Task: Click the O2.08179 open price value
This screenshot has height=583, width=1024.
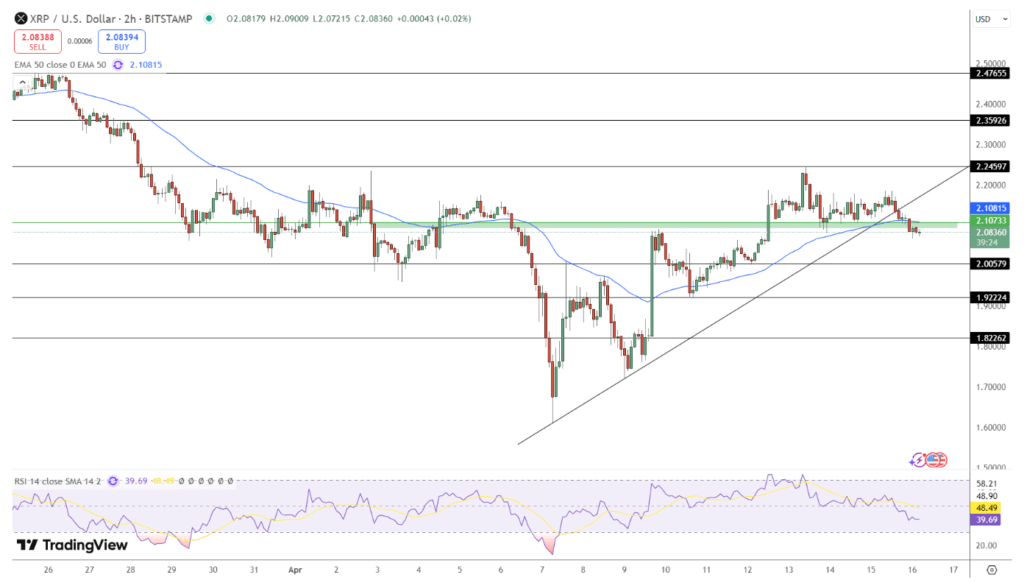Action: [x=246, y=19]
